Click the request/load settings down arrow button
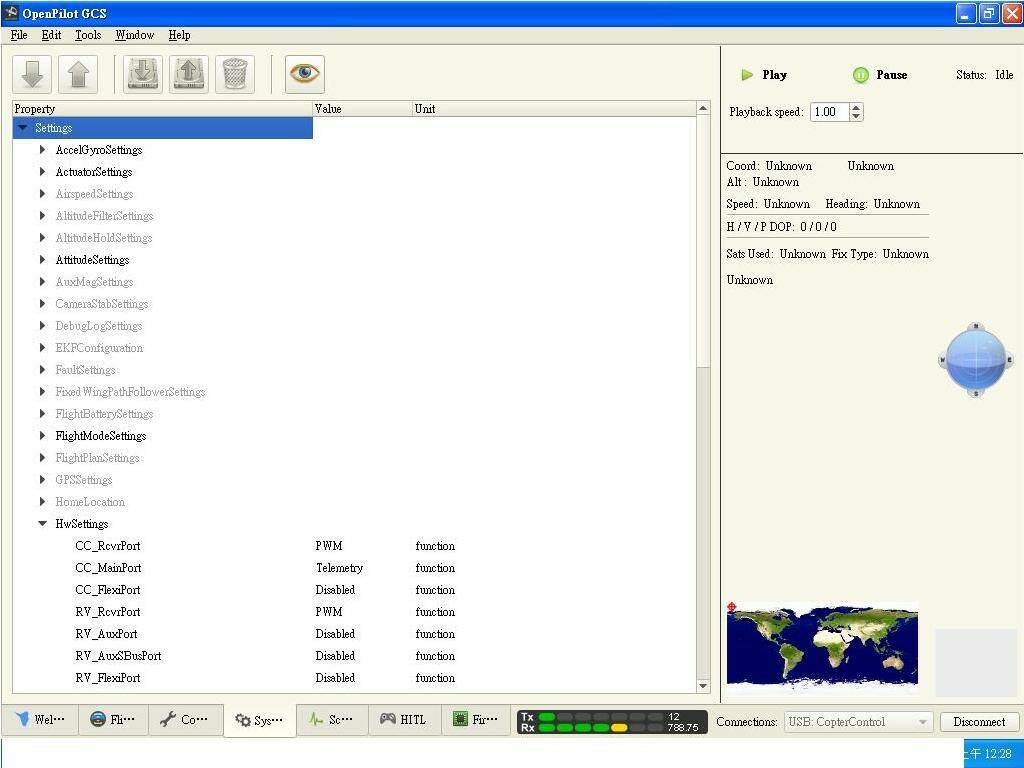 click(x=32, y=74)
